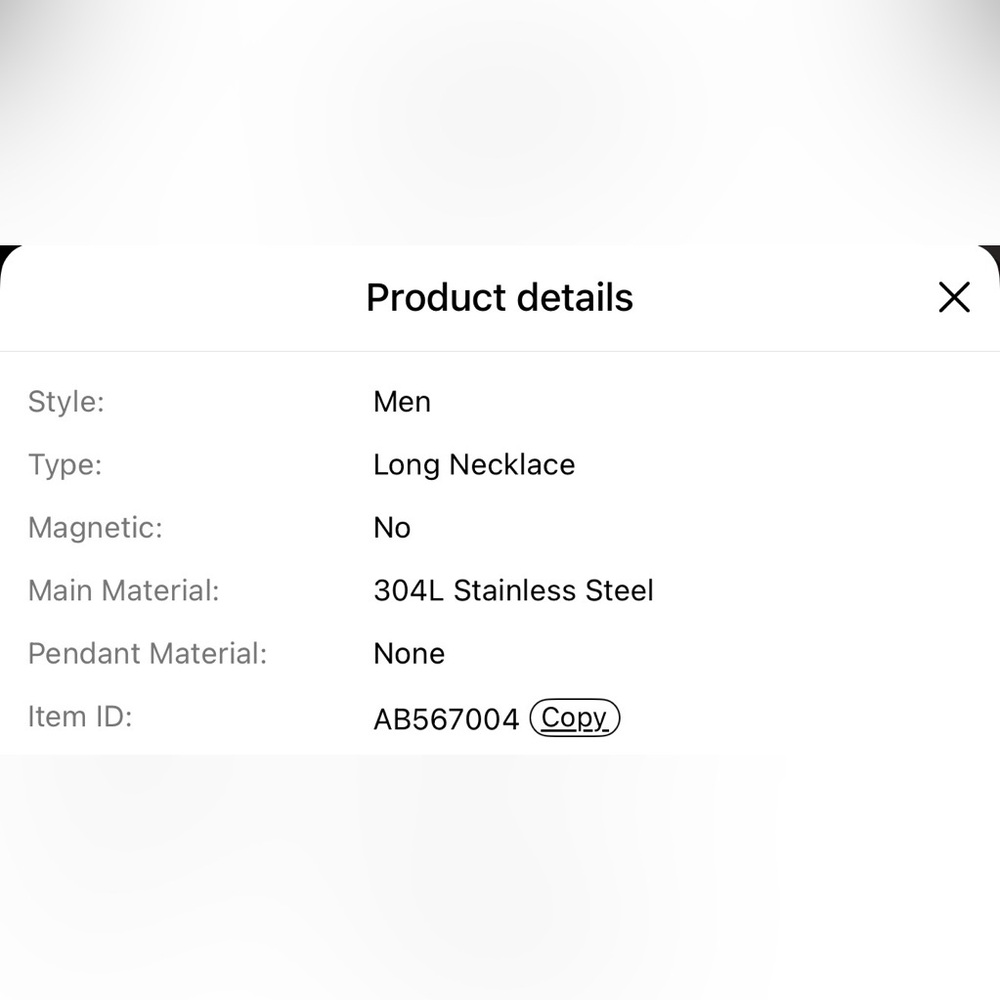
Task: Copy the Item ID
Action: click(x=575, y=718)
